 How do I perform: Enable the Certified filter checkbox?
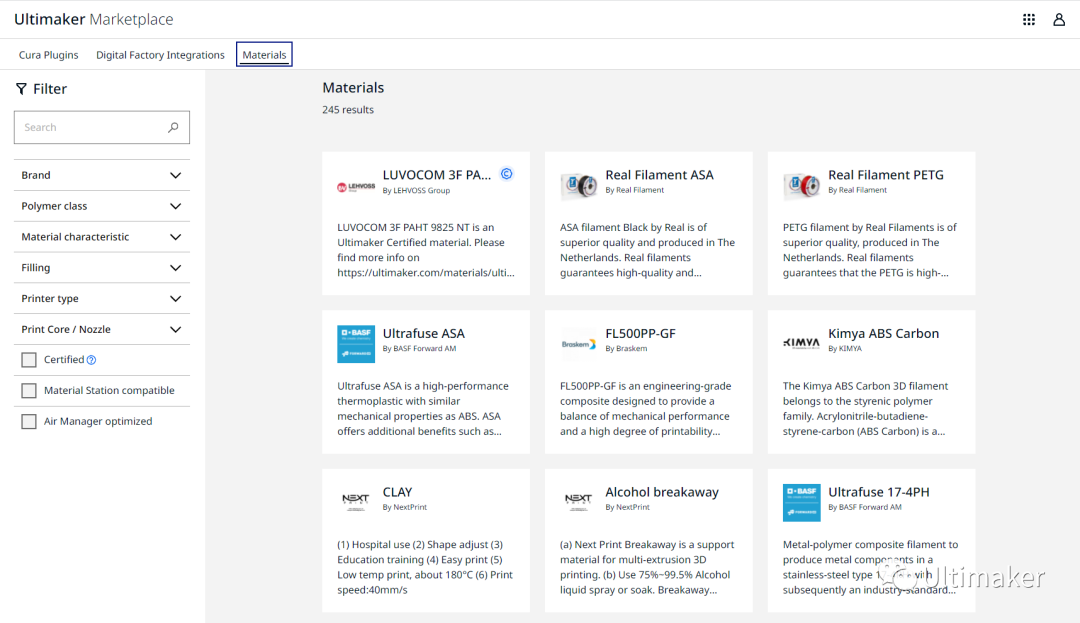(x=29, y=360)
